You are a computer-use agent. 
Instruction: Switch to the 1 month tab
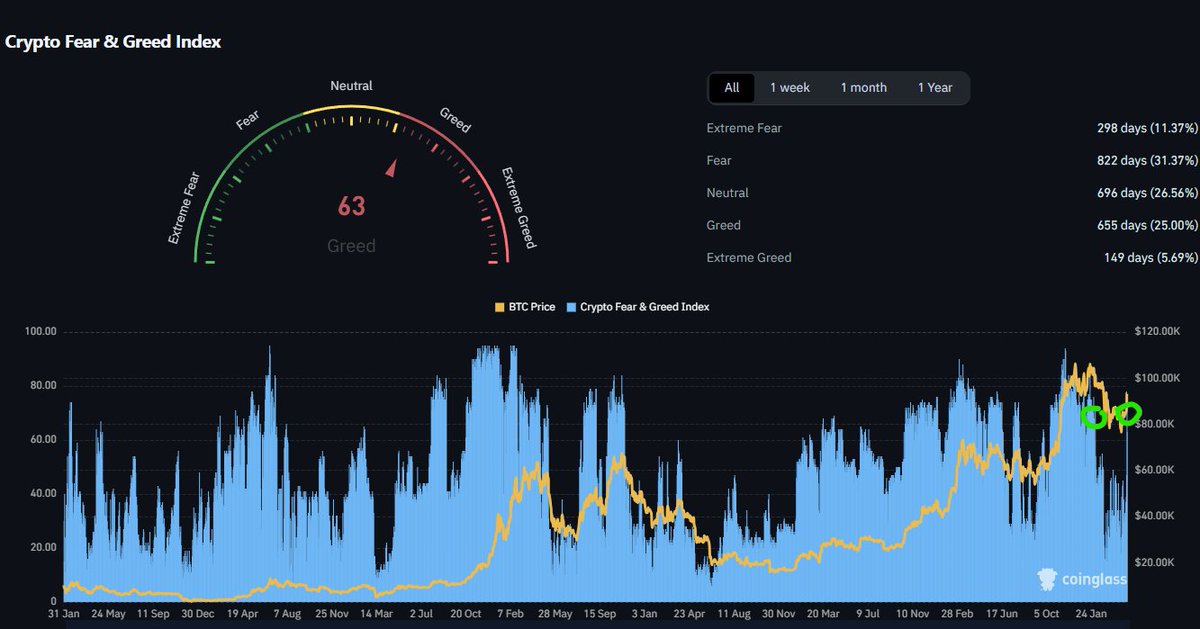click(x=863, y=88)
